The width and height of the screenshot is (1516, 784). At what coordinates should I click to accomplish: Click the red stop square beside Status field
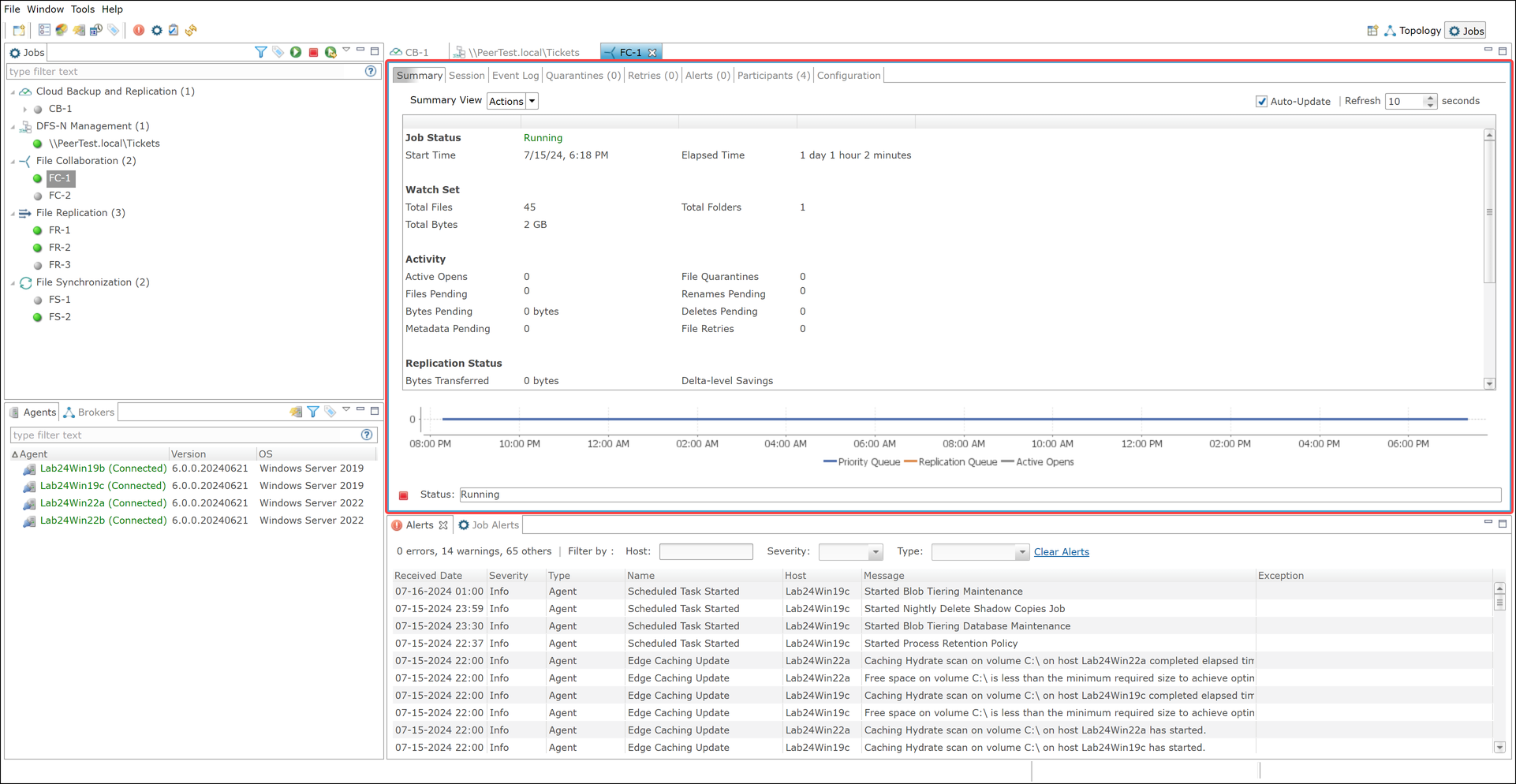coord(404,495)
